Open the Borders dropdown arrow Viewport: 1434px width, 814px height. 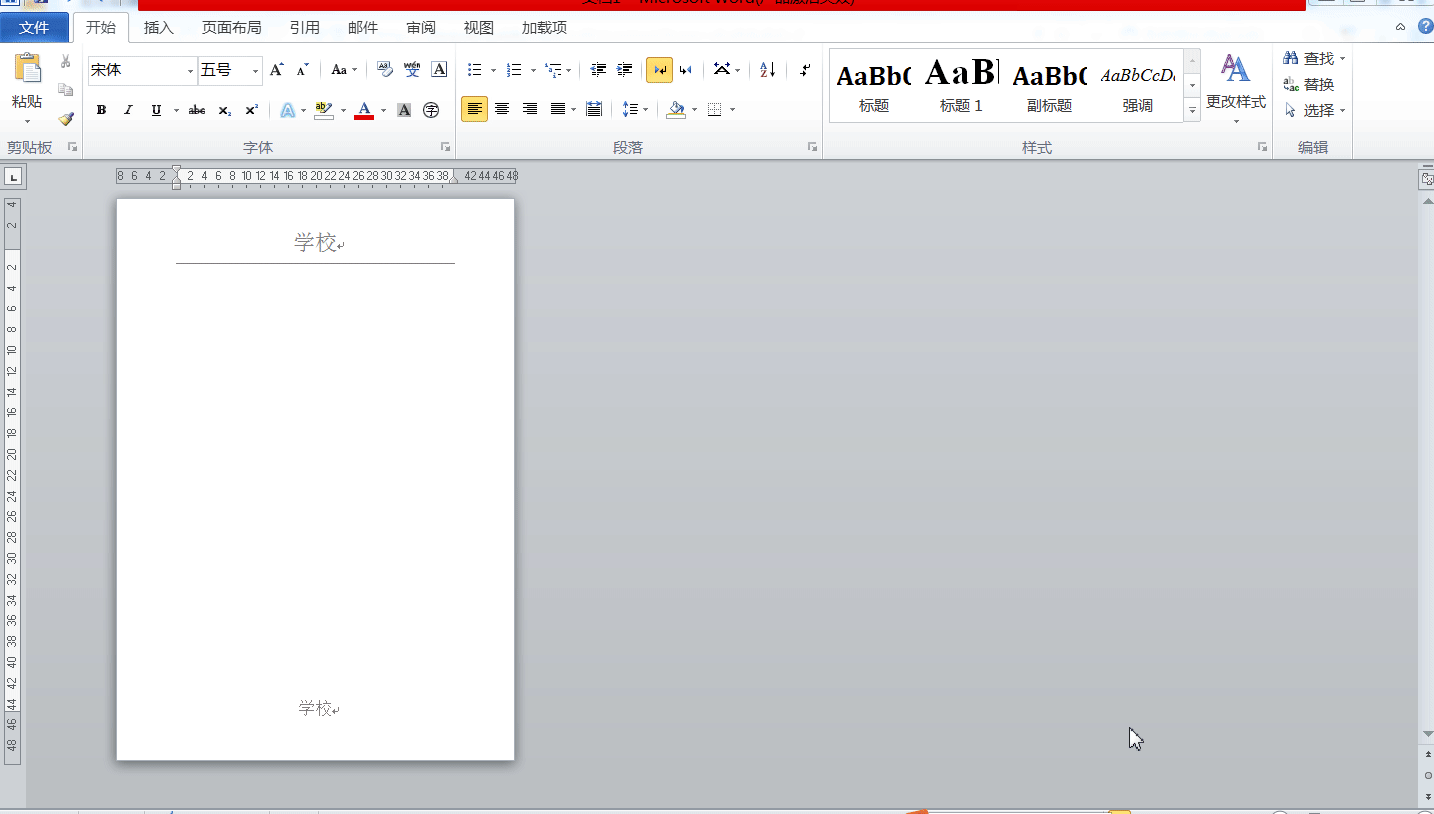733,110
